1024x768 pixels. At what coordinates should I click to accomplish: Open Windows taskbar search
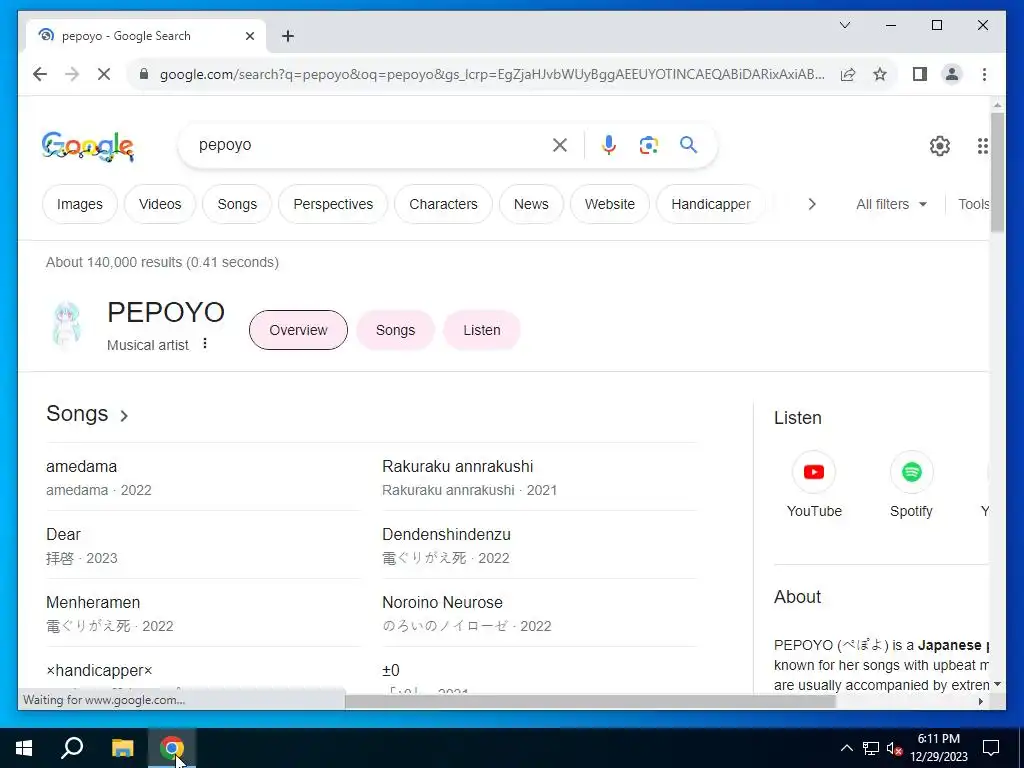click(72, 748)
